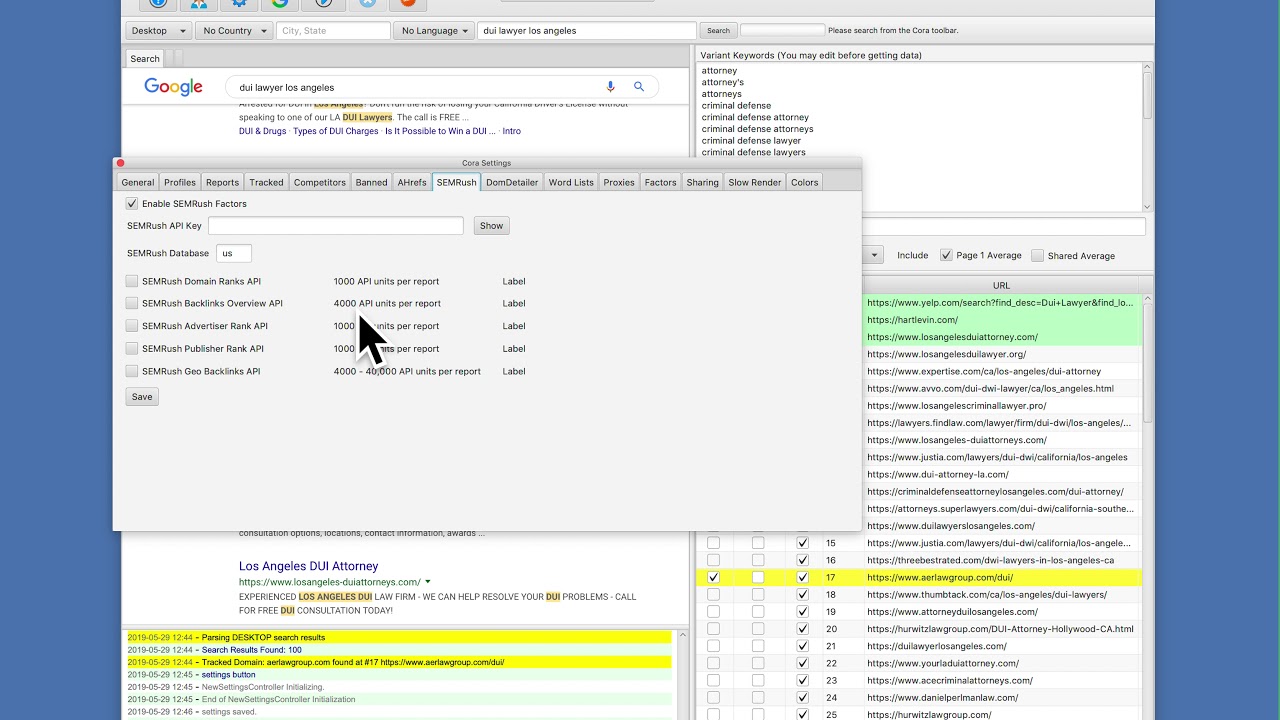Open the DUI & Drugs sitelink
The height and width of the screenshot is (720, 1280).
pos(262,131)
